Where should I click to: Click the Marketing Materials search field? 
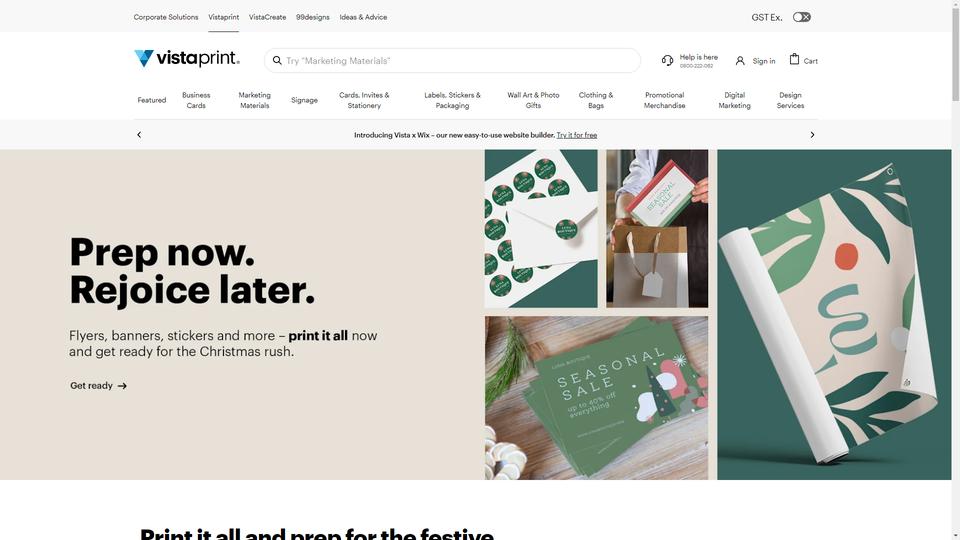pos(452,61)
